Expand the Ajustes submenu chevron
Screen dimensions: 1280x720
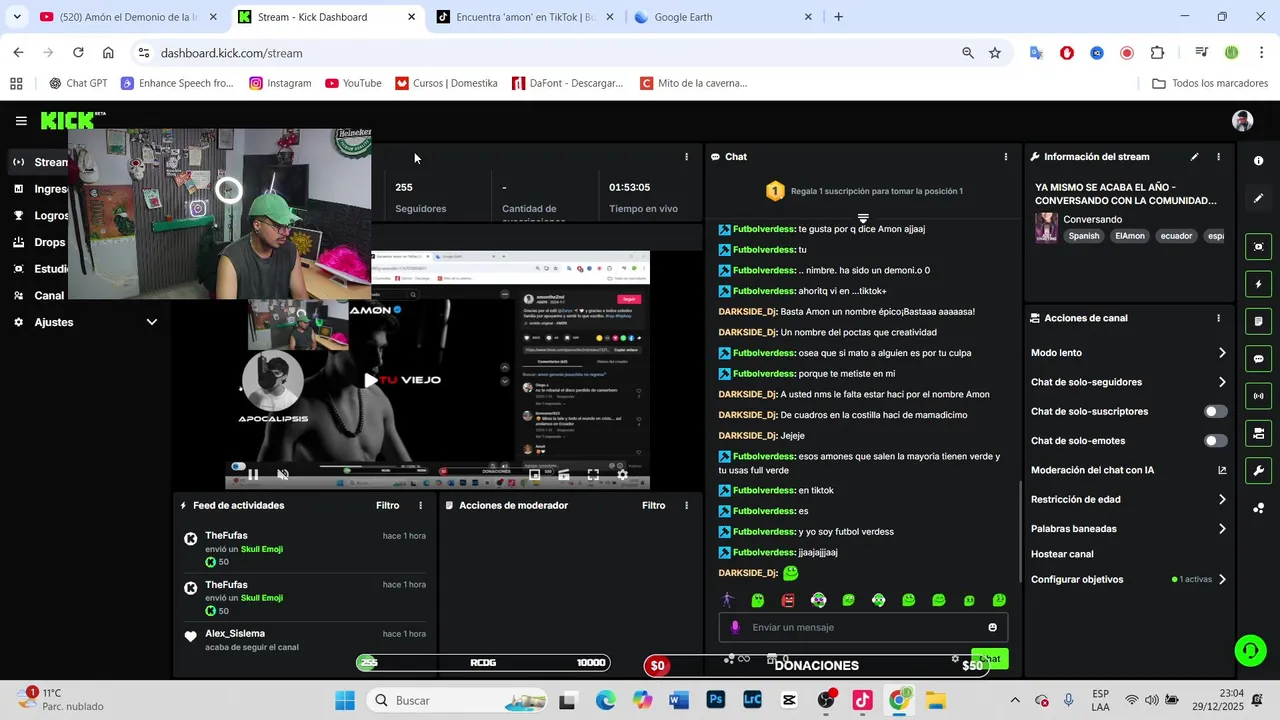coord(152,322)
